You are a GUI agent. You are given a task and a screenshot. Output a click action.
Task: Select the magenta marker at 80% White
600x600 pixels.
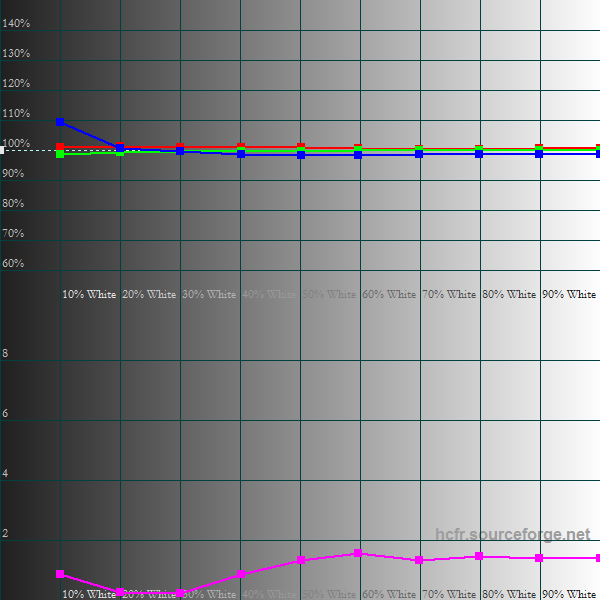click(x=479, y=556)
